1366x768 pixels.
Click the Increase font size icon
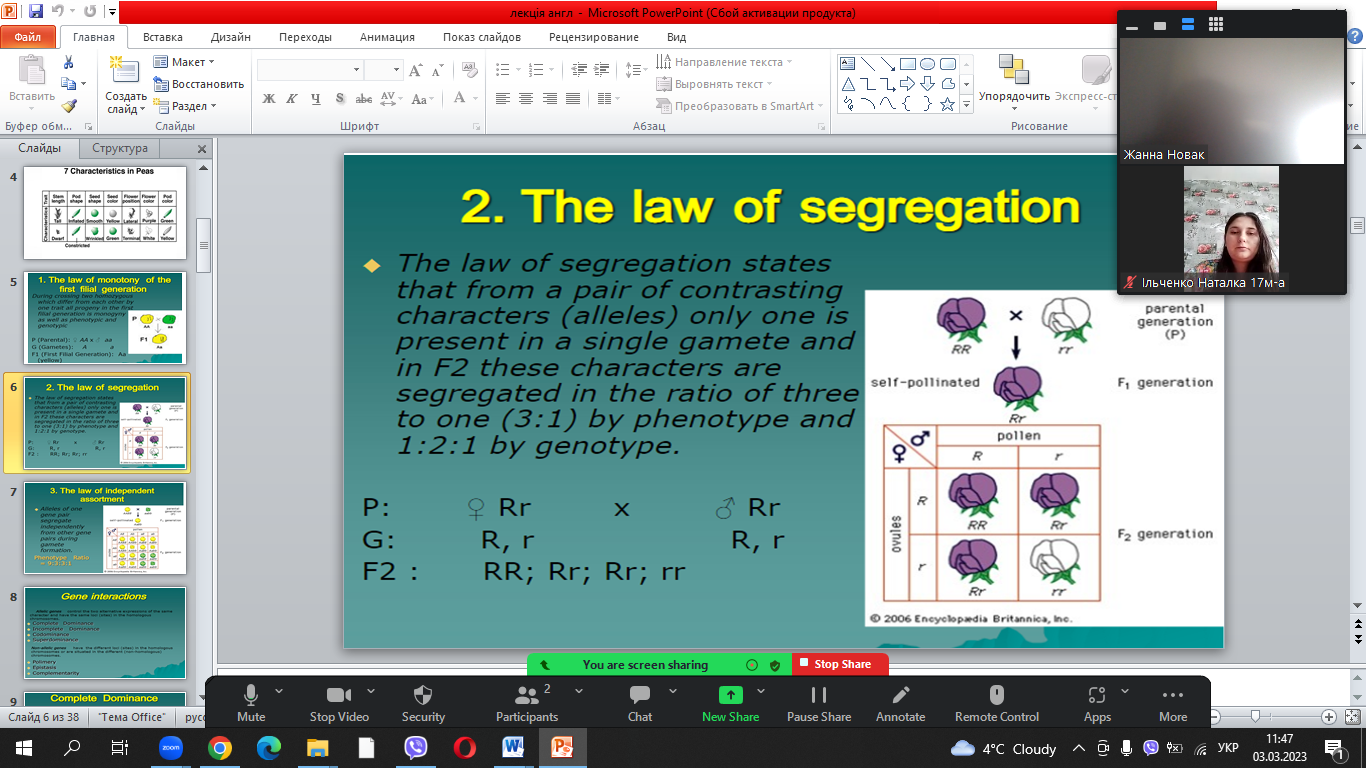point(415,70)
